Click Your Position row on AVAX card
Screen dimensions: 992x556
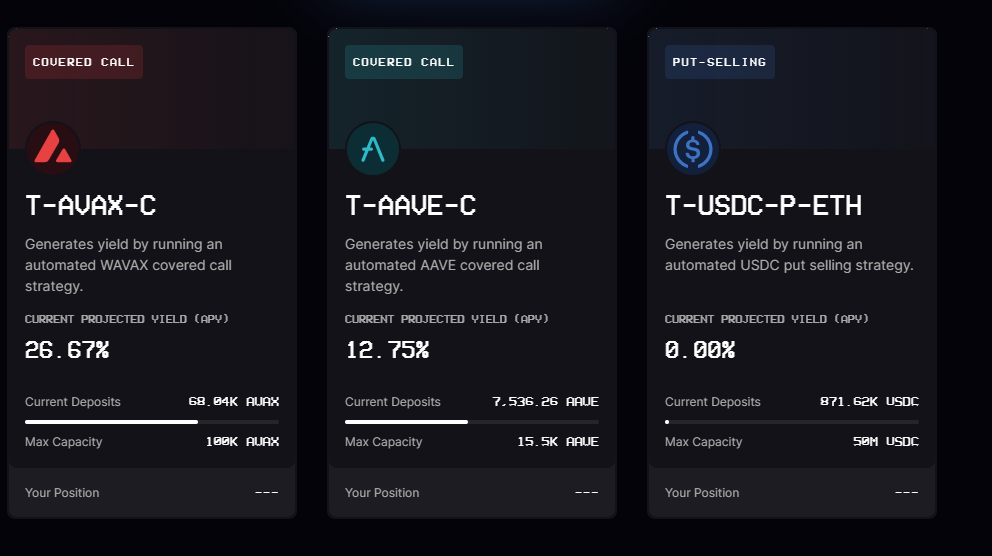tap(152, 493)
